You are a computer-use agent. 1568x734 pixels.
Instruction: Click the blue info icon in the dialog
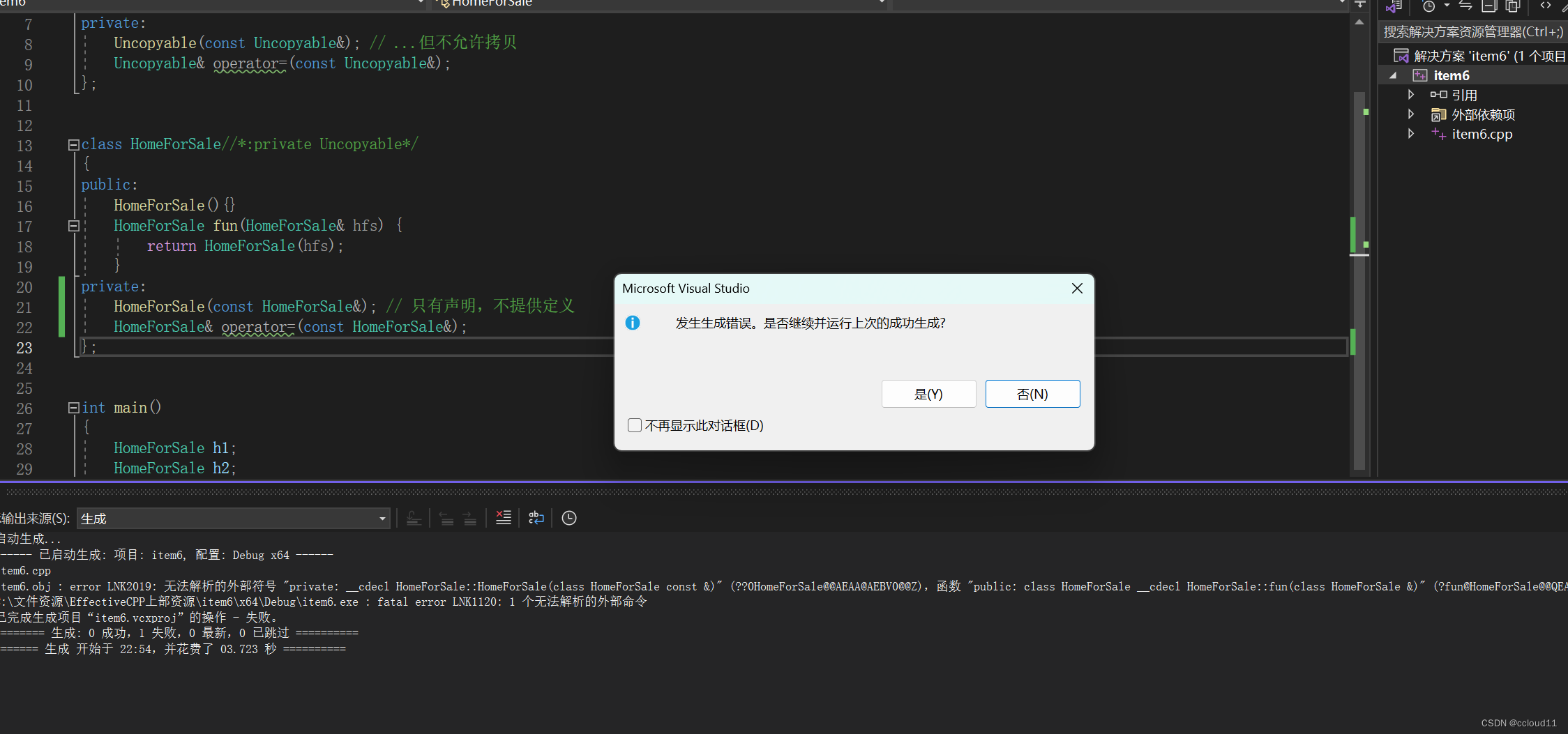[633, 323]
